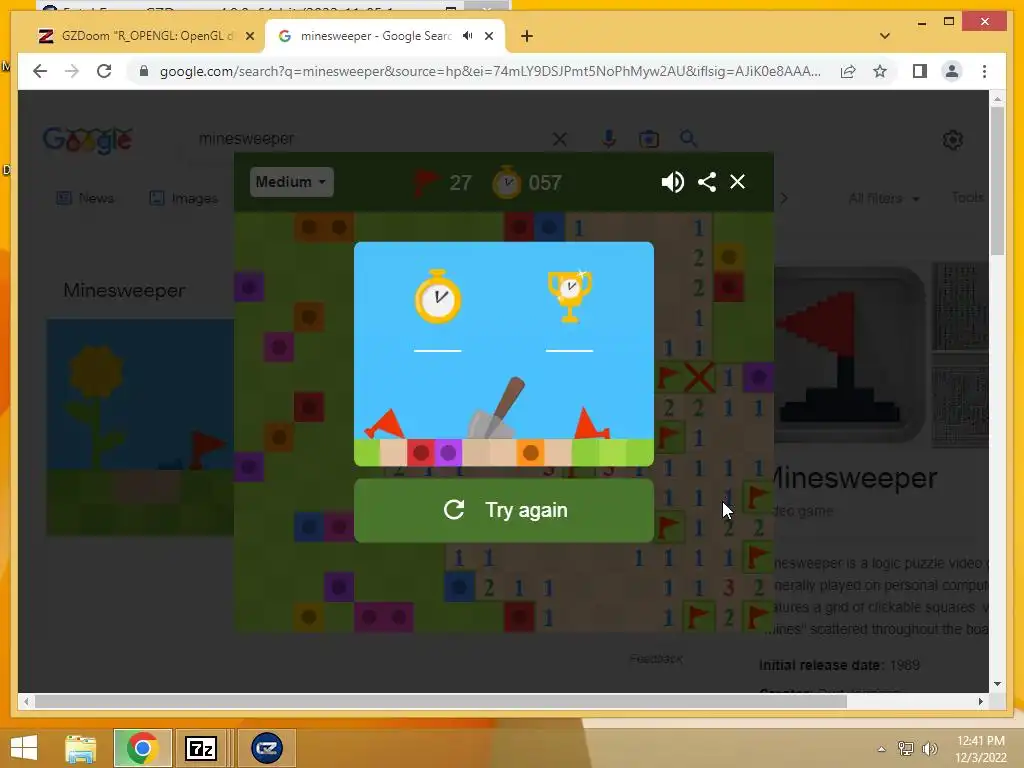This screenshot has height=768, width=1024.
Task: Open File Explorer from the taskbar
Action: (81, 748)
